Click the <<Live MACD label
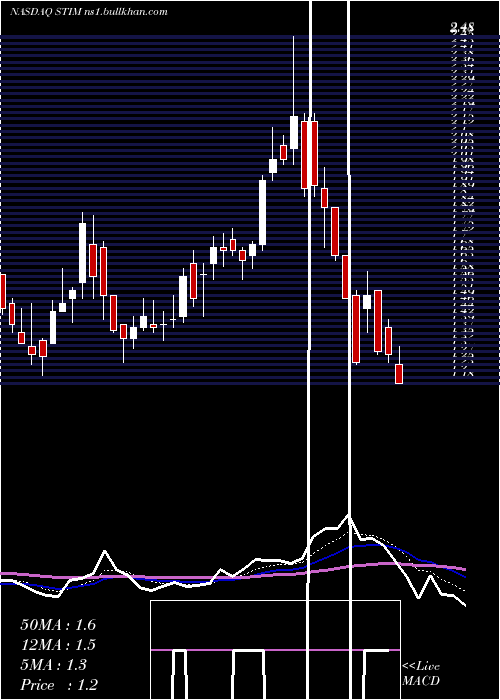 click(421, 674)
